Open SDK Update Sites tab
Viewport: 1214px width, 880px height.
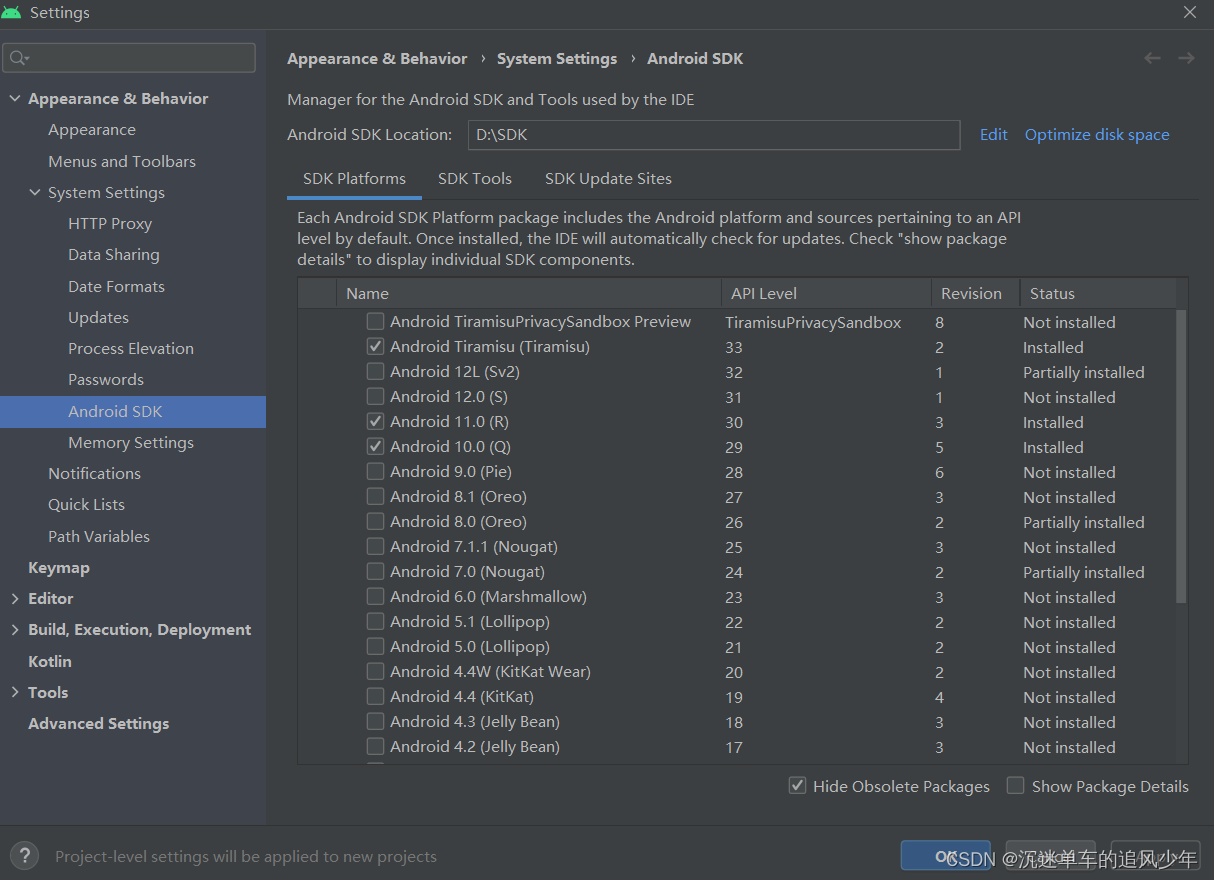[x=608, y=179]
